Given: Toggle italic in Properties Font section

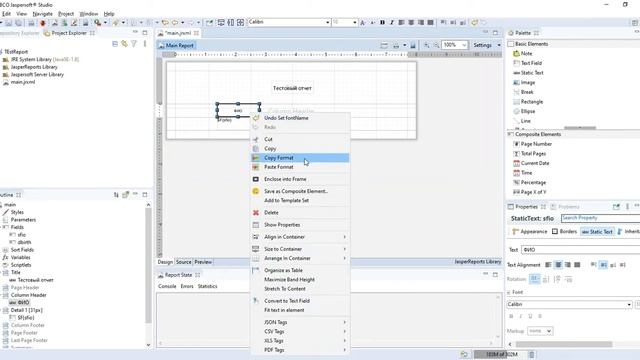Looking at the screenshot, I should pos(520,316).
